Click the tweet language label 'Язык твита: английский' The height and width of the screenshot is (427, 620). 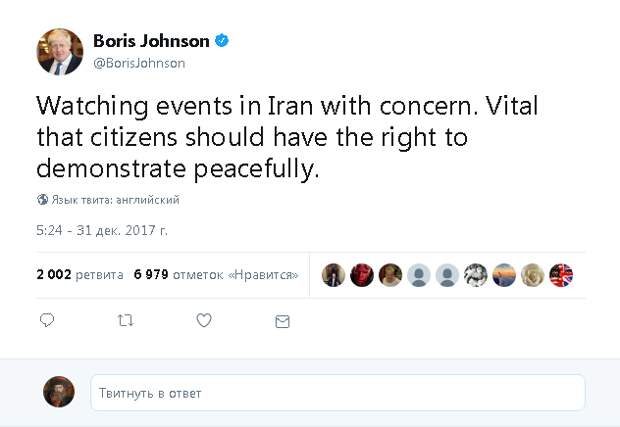115,200
